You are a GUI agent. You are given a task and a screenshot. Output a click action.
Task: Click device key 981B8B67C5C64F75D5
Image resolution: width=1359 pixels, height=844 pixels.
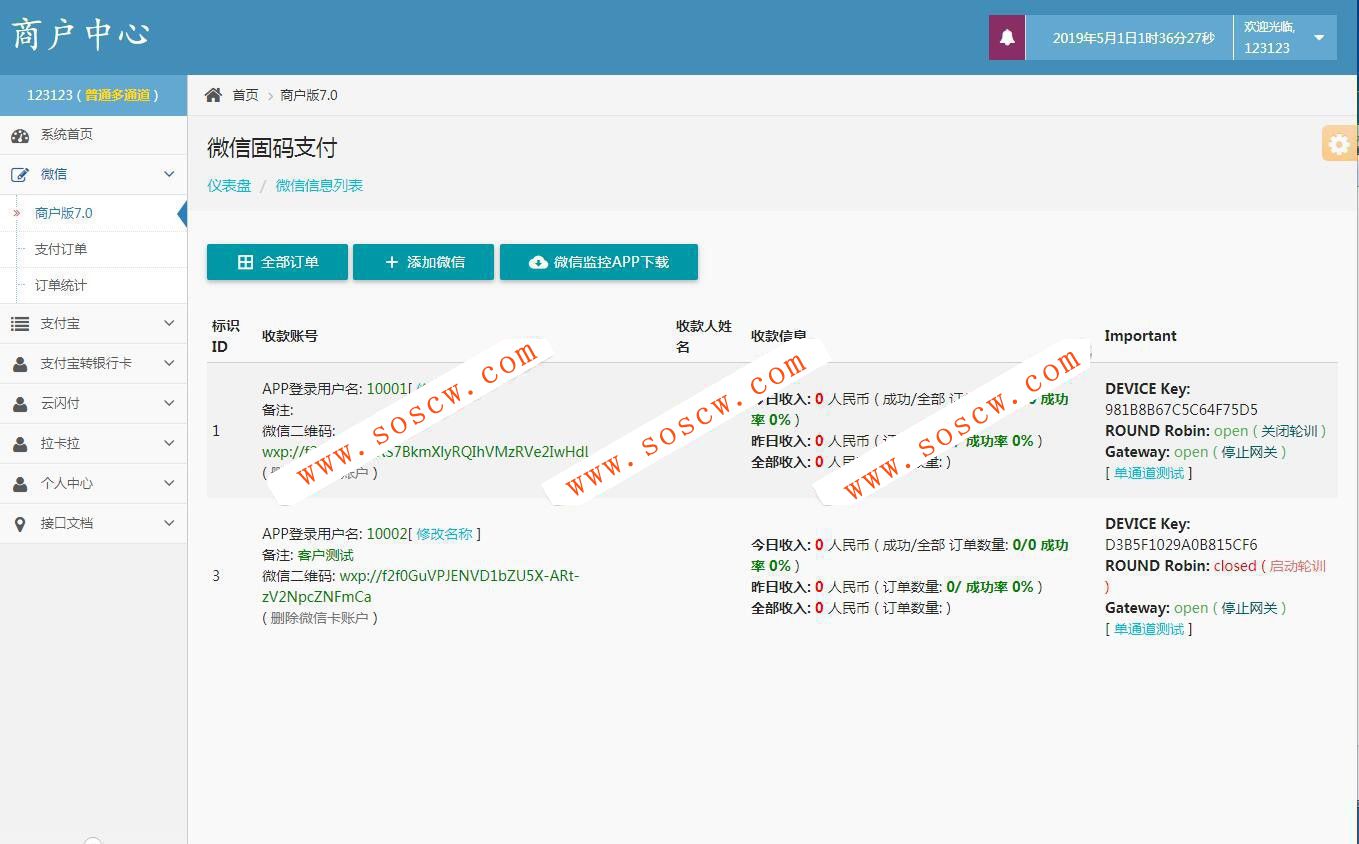point(1181,410)
